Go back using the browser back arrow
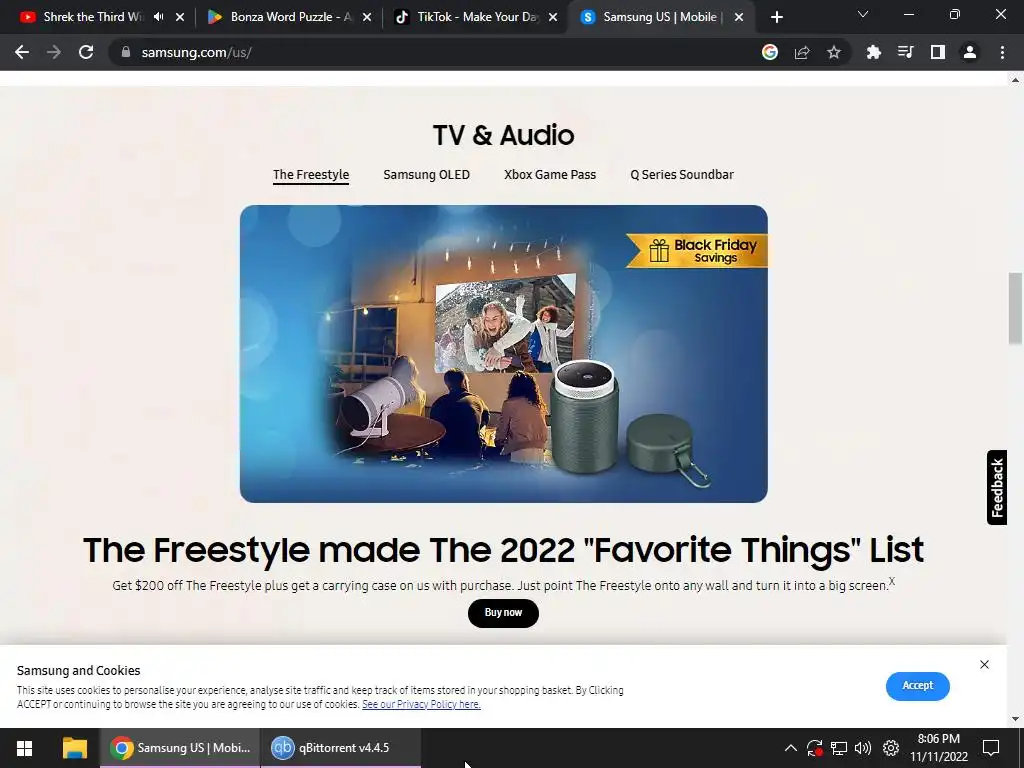The height and width of the screenshot is (768, 1024). pos(22,52)
